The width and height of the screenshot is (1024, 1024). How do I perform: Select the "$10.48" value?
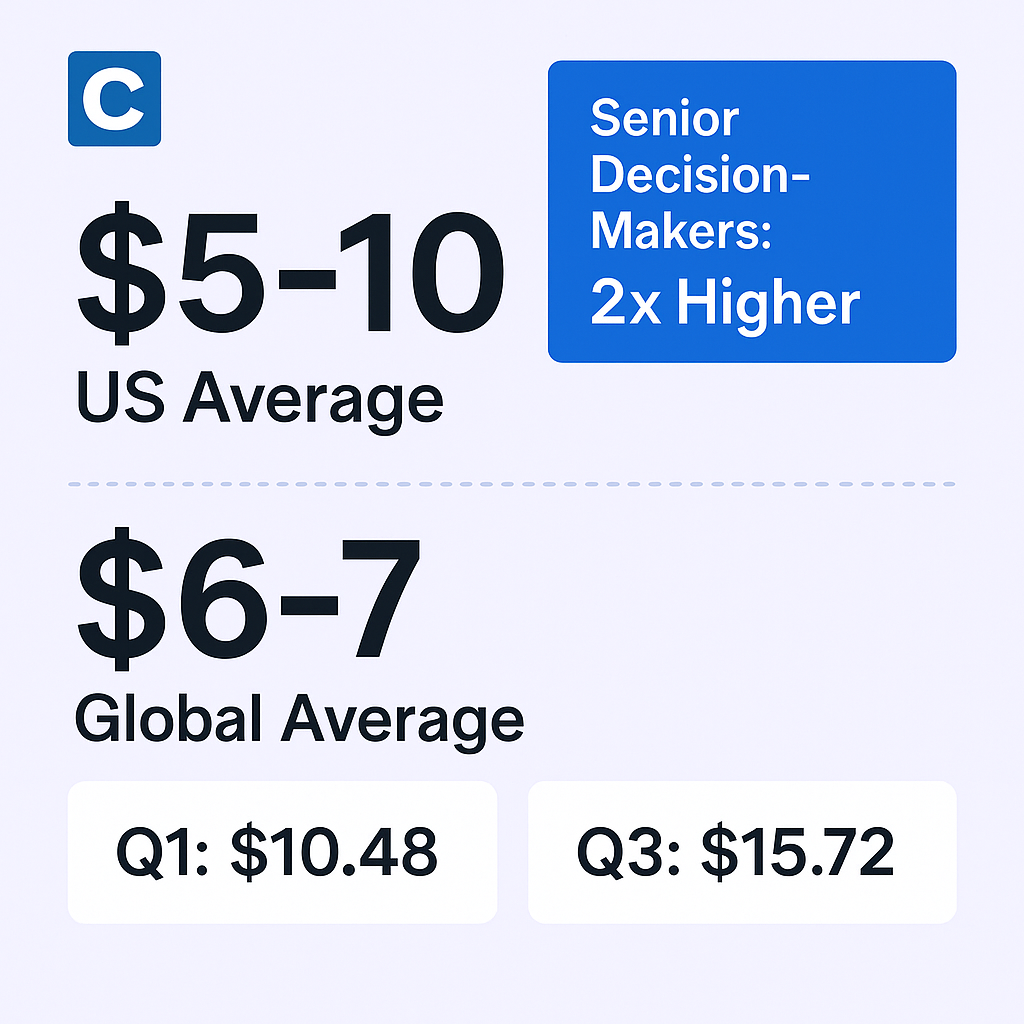[334, 853]
